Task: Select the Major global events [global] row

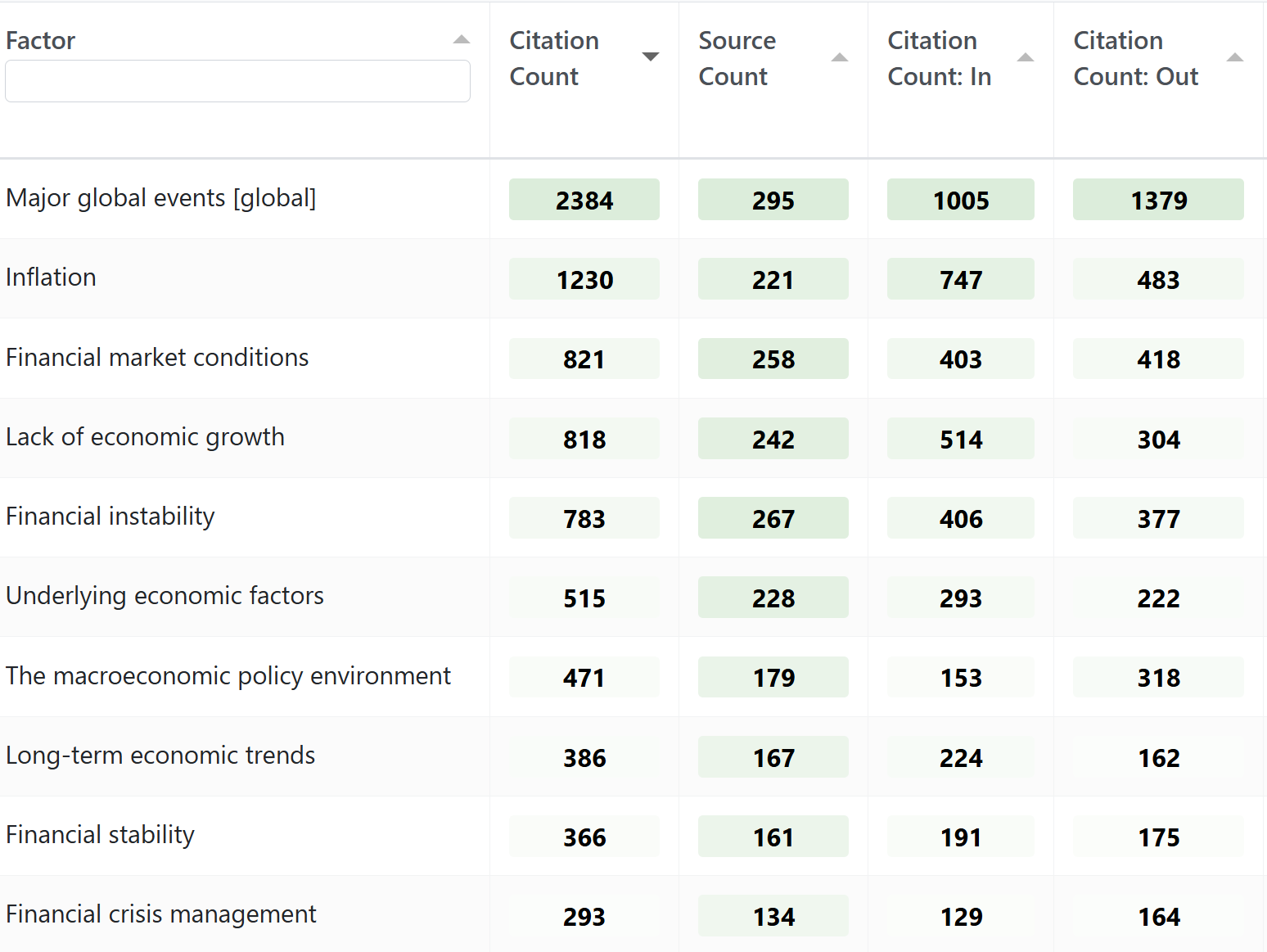Action: point(161,198)
